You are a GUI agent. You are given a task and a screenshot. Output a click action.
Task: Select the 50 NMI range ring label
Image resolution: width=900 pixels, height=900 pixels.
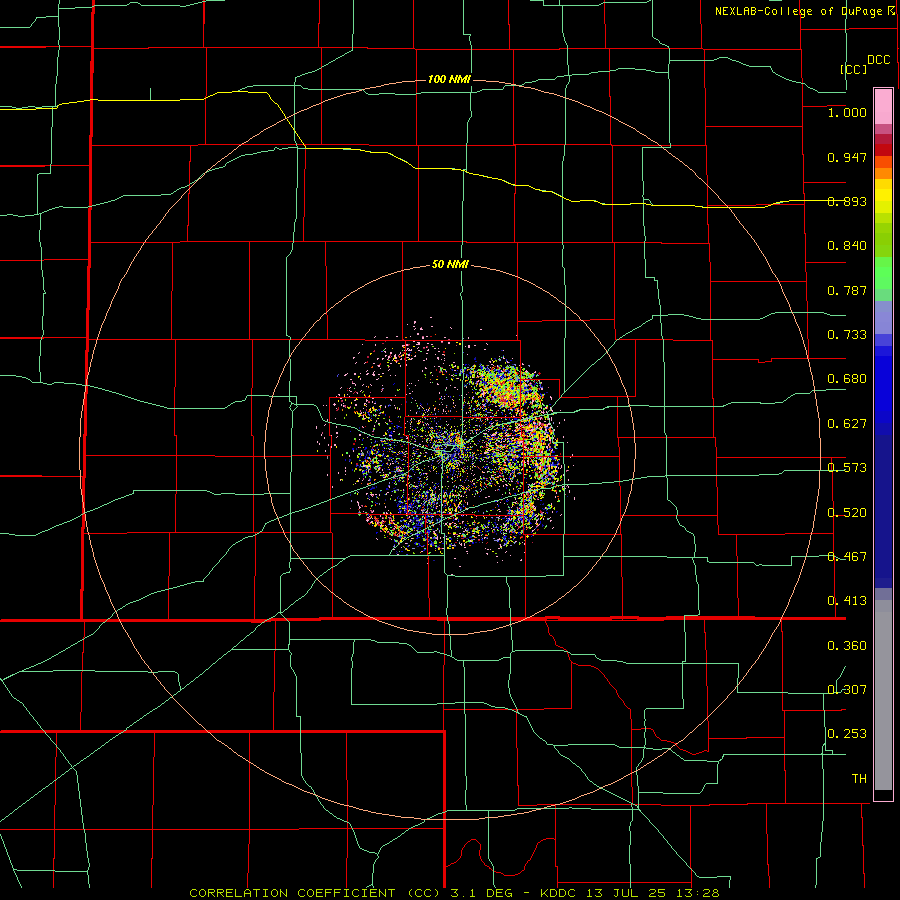tap(450, 264)
